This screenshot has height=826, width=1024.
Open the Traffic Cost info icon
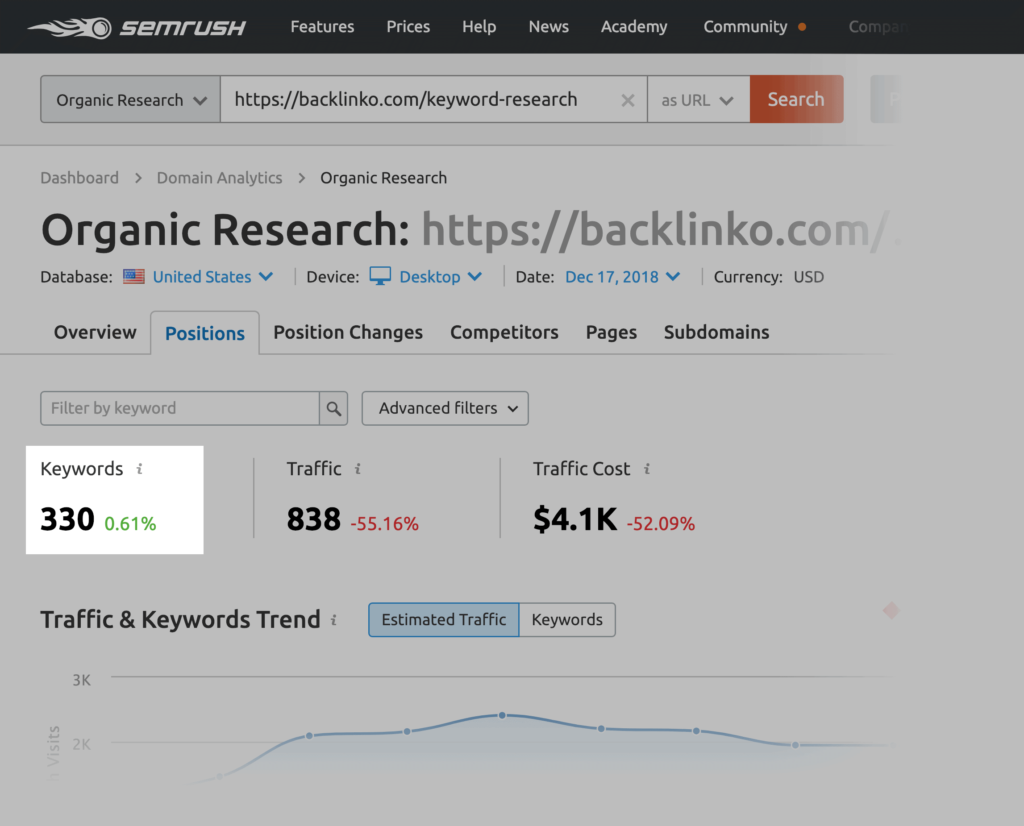[x=647, y=469]
